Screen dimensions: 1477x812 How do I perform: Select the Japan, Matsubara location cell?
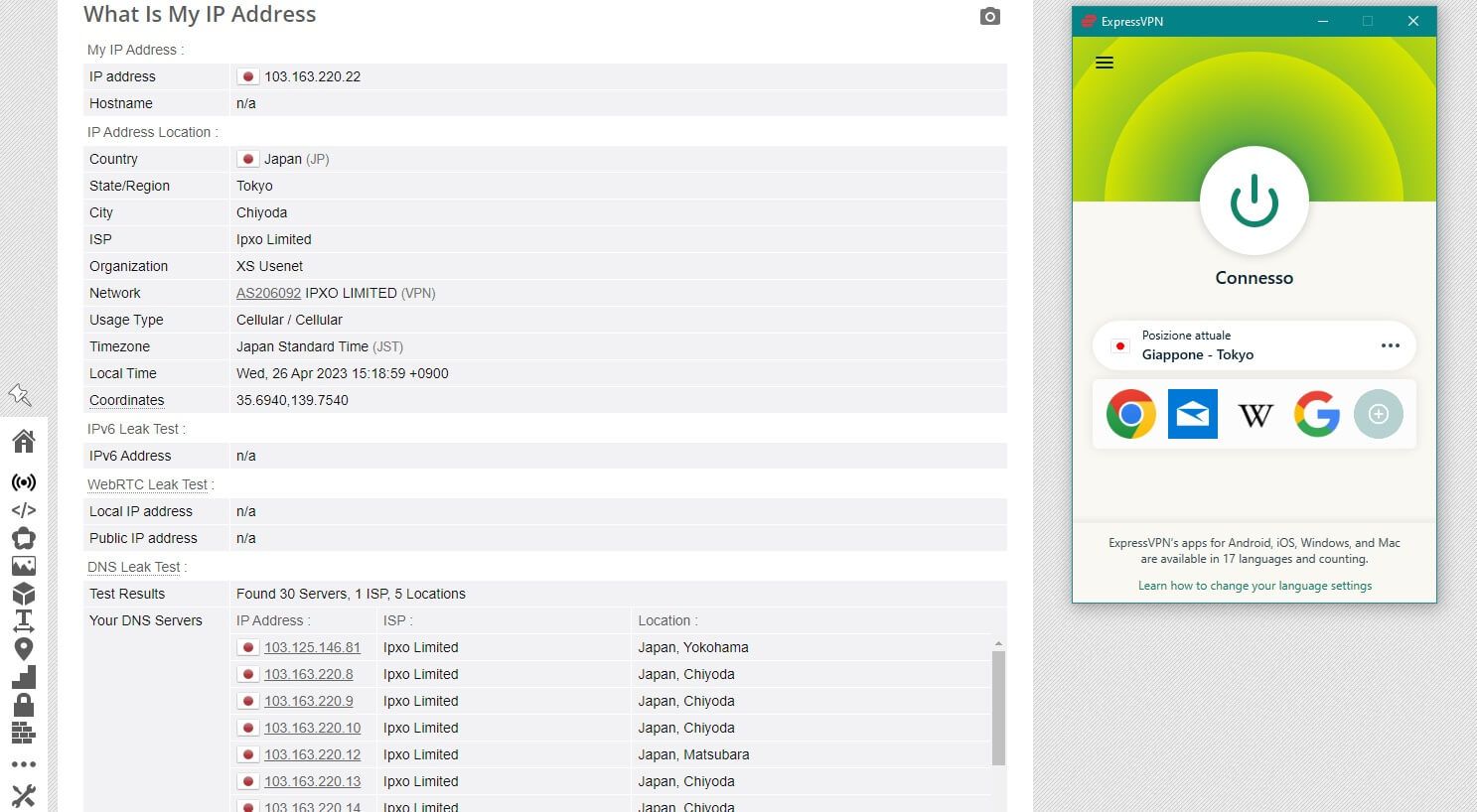693,754
